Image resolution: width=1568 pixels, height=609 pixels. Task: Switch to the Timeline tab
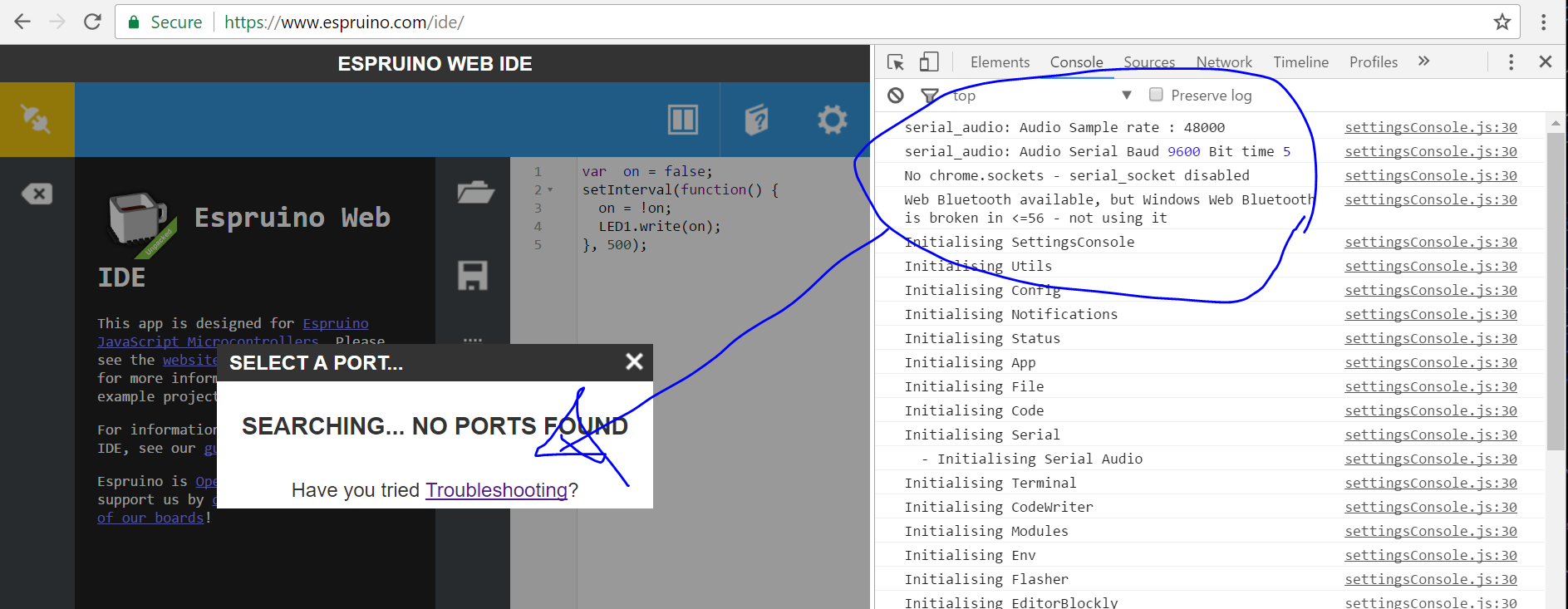pos(1300,62)
